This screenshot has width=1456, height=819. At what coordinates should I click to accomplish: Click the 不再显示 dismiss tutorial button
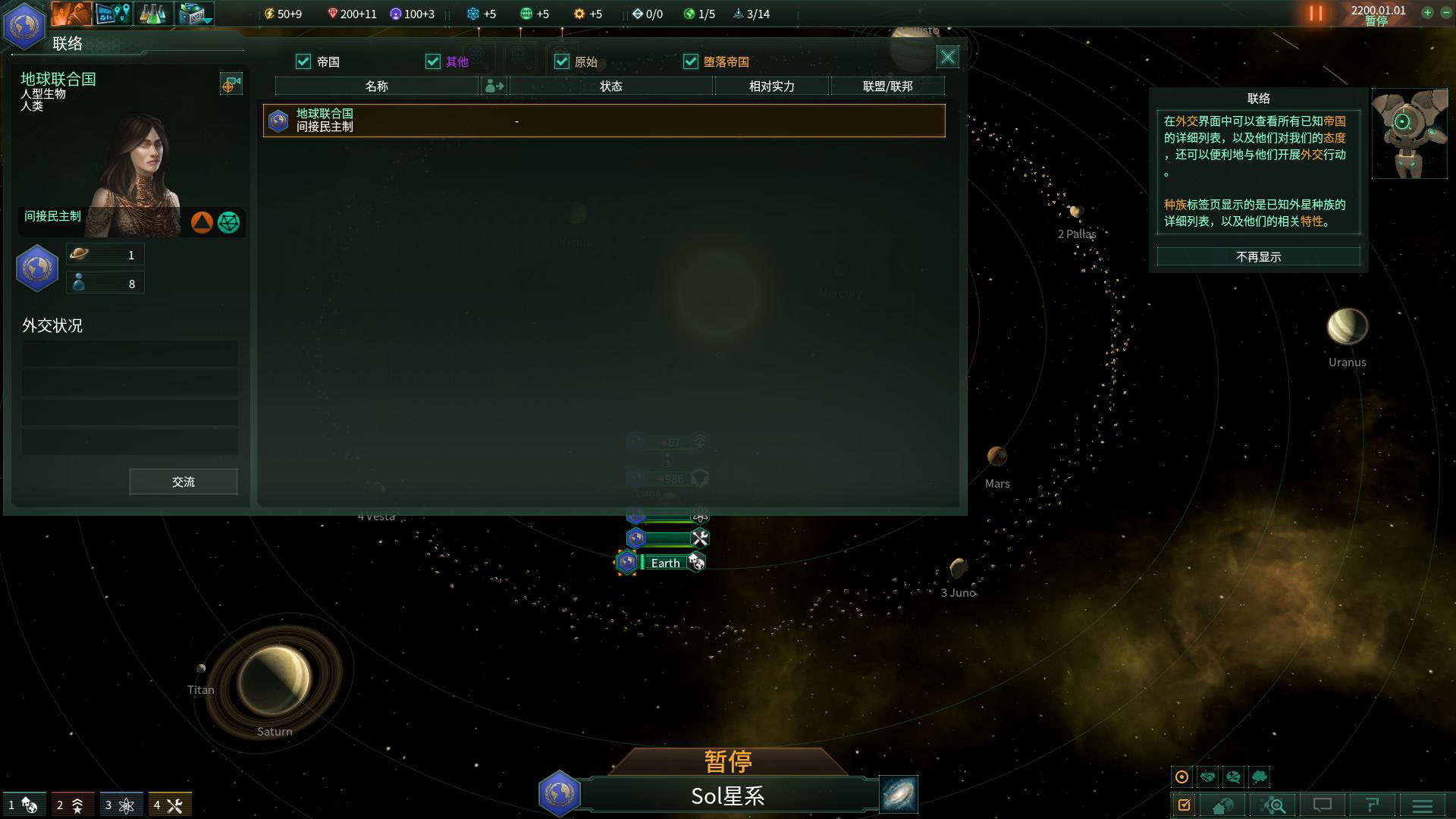(1258, 257)
